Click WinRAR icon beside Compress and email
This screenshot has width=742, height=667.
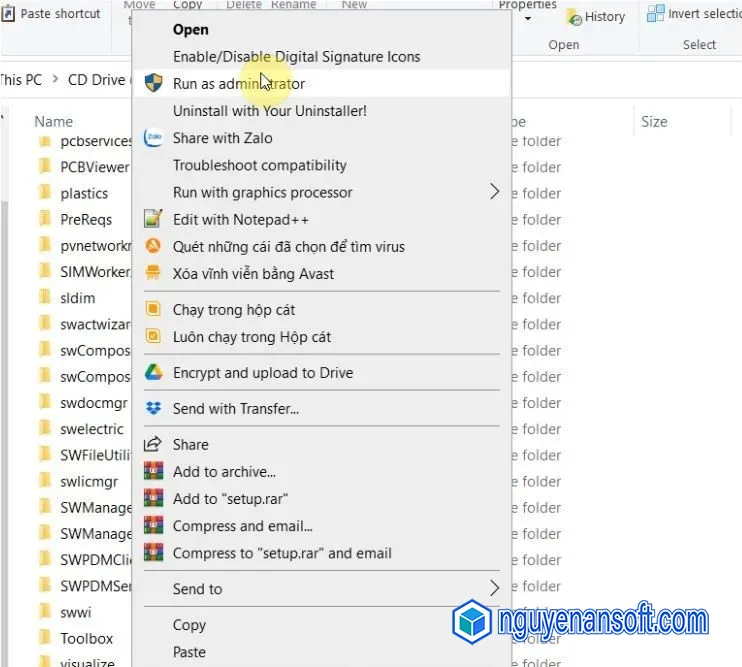(153, 526)
